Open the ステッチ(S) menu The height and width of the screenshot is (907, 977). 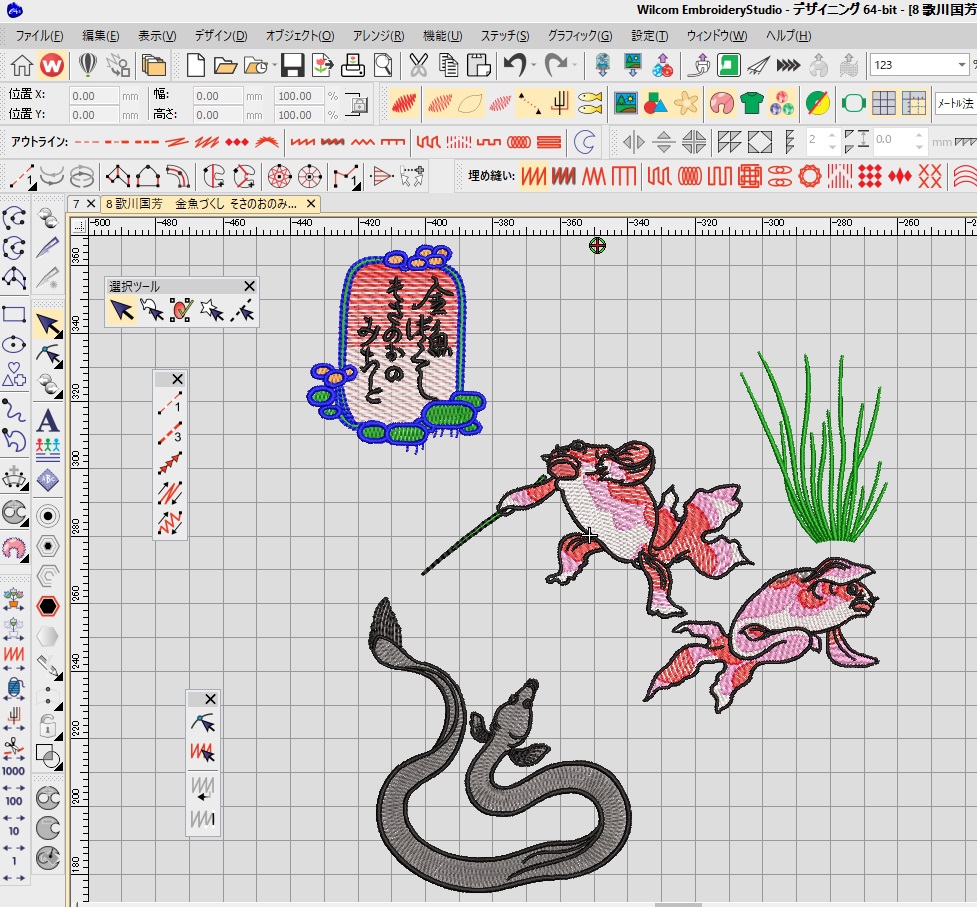pyautogui.click(x=505, y=36)
